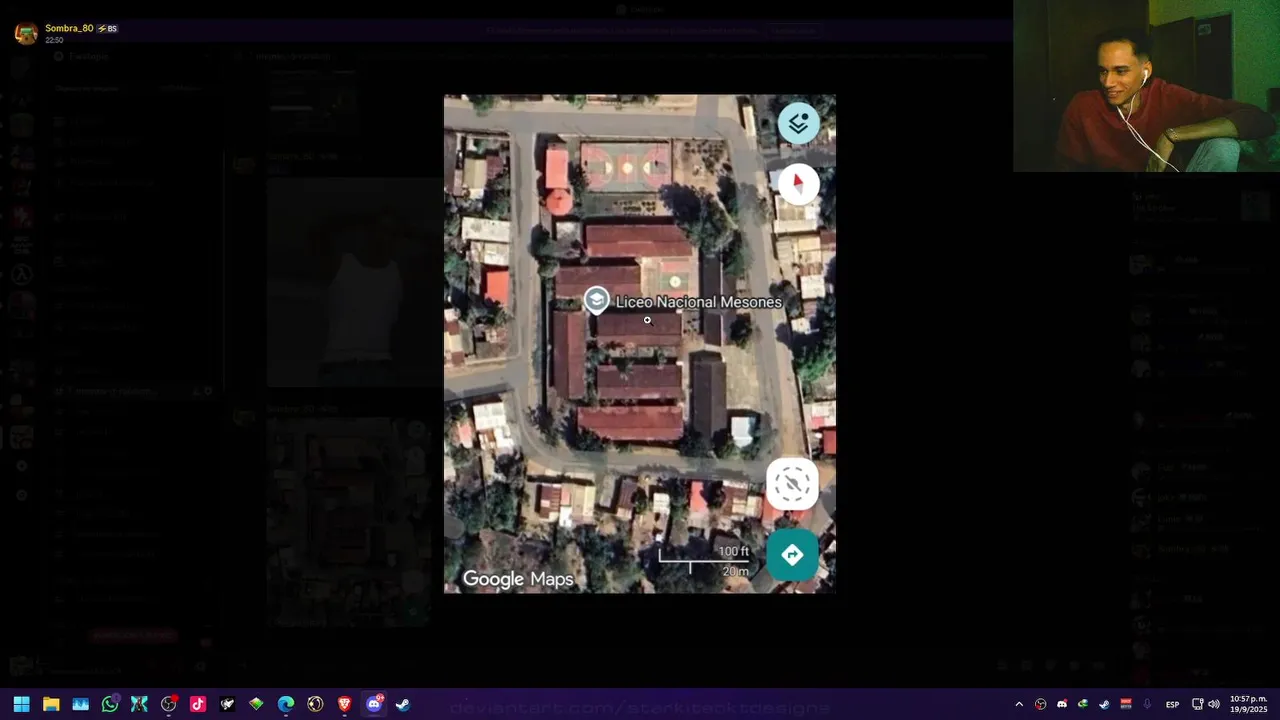1280x720 pixels.
Task: Switch the ESP input language
Action: click(1172, 704)
